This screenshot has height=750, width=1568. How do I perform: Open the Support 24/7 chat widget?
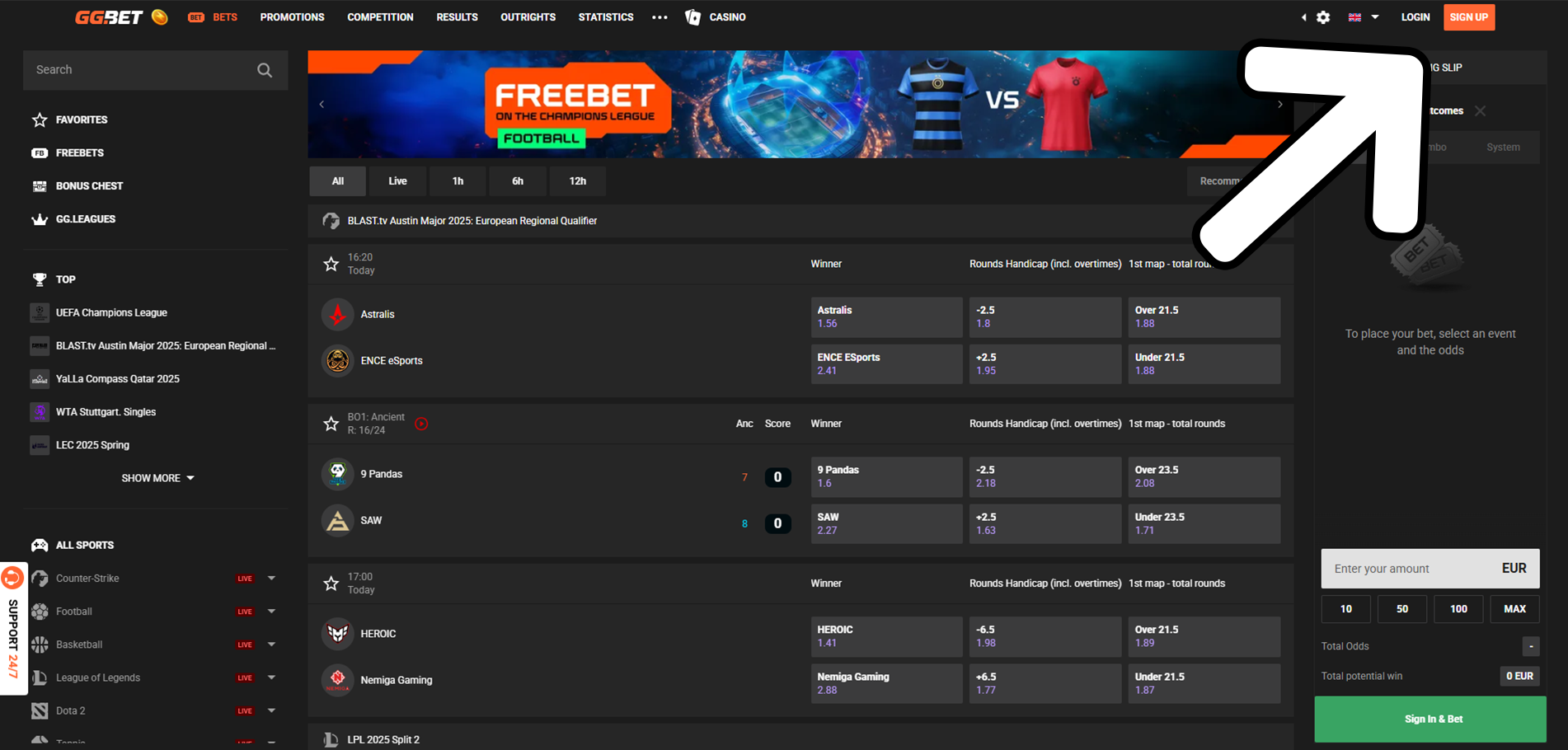[x=13, y=628]
